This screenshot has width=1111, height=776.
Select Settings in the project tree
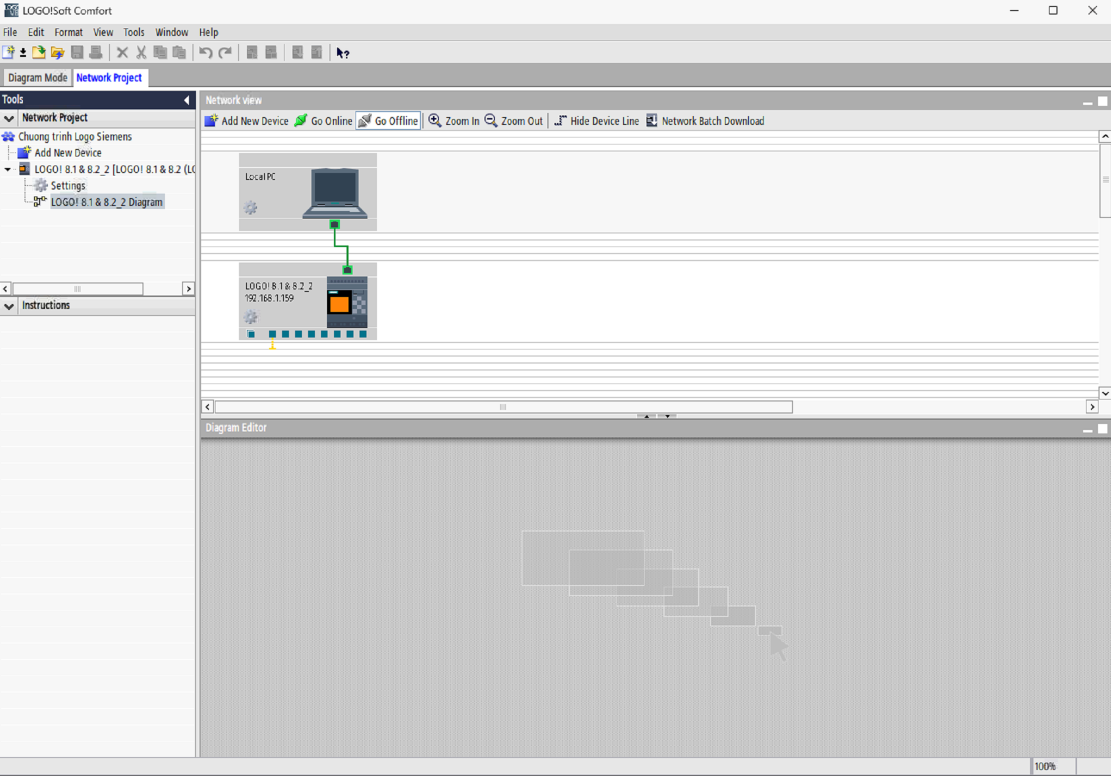coord(67,186)
